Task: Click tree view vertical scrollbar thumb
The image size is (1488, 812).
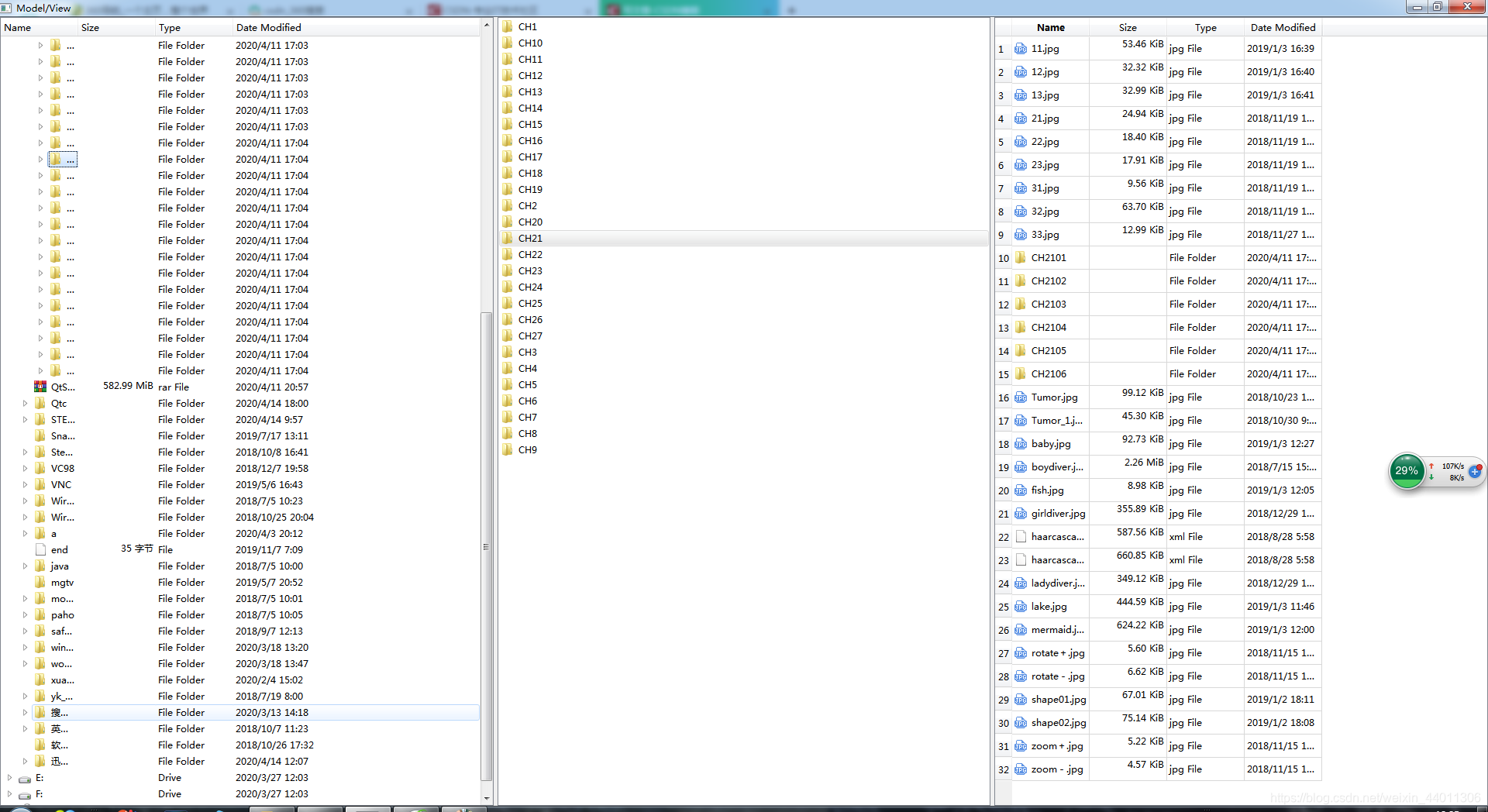Action: pos(487,546)
